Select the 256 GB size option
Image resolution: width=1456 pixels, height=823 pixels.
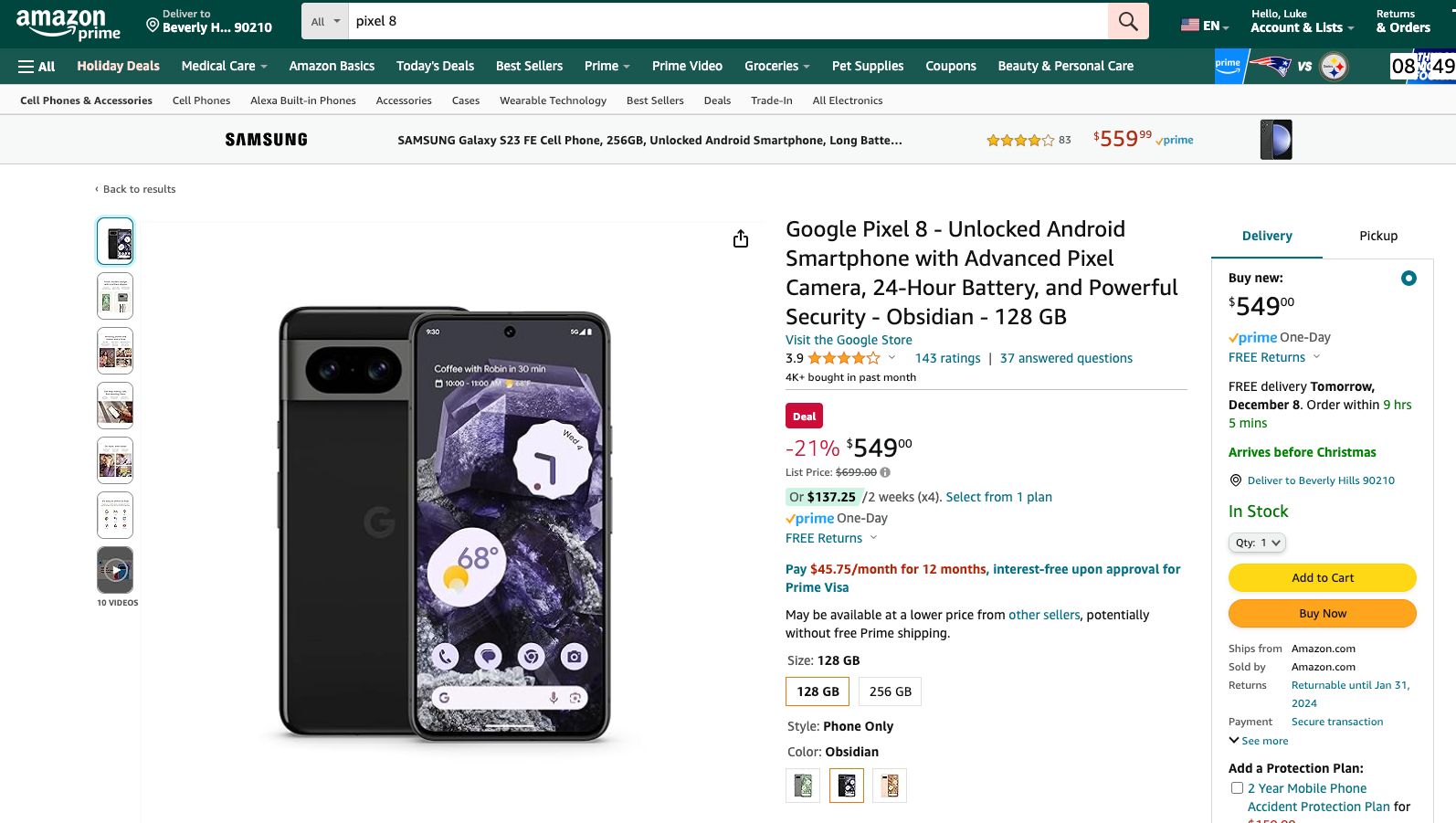(x=891, y=691)
